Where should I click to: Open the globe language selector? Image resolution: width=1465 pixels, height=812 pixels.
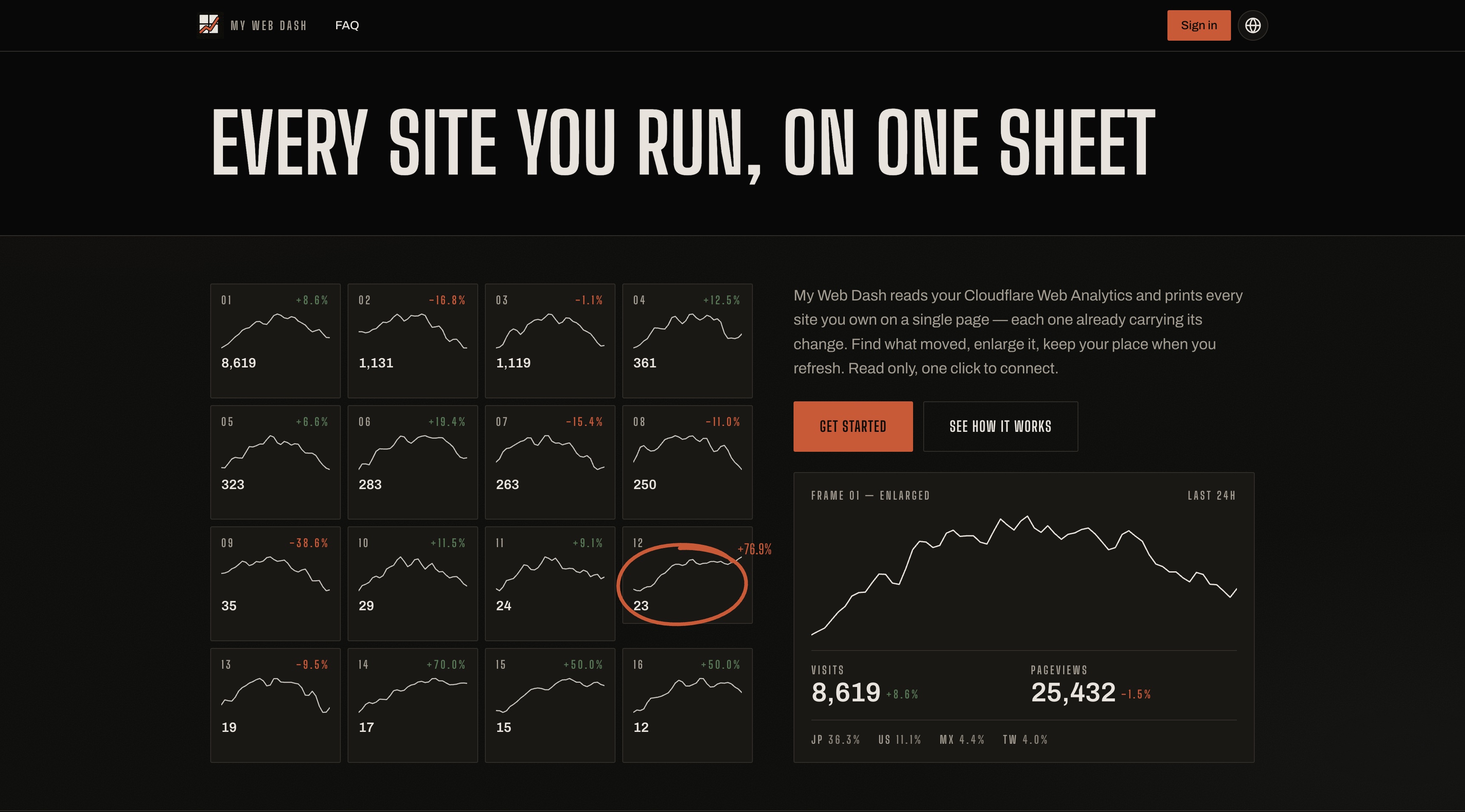1252,25
